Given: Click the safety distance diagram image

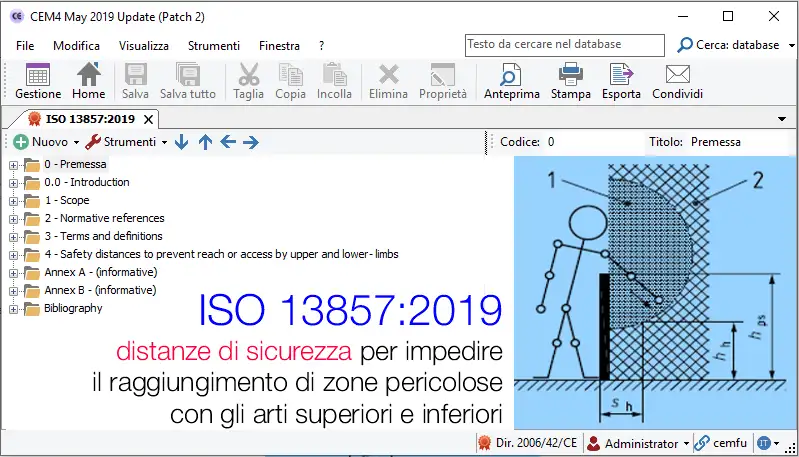Looking at the screenshot, I should click(654, 292).
